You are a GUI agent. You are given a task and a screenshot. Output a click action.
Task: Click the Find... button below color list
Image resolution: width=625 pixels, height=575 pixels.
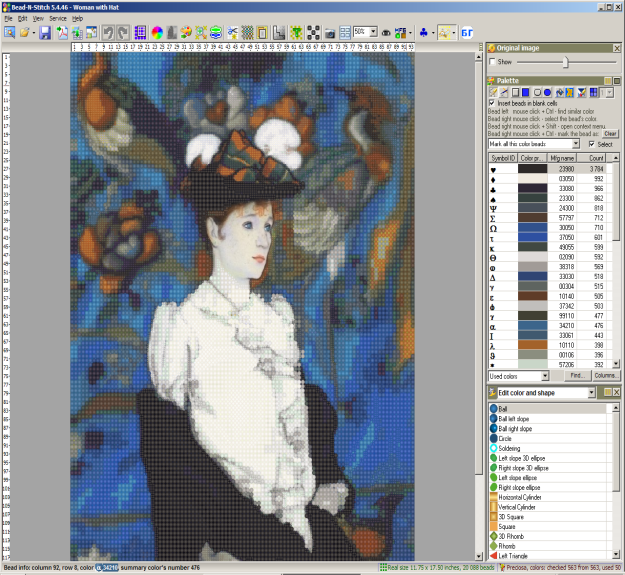(578, 375)
